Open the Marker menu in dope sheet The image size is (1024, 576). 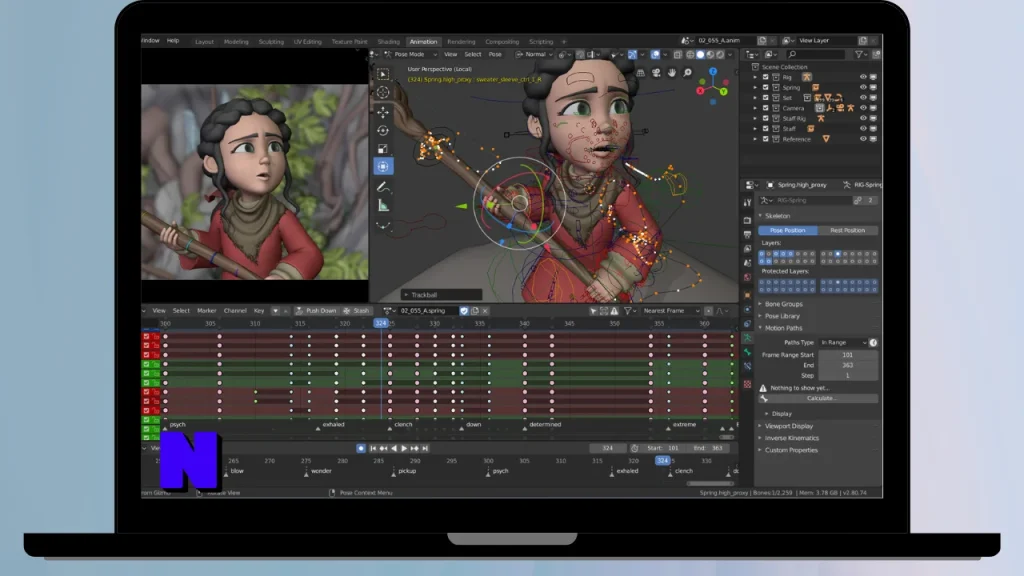[206, 311]
